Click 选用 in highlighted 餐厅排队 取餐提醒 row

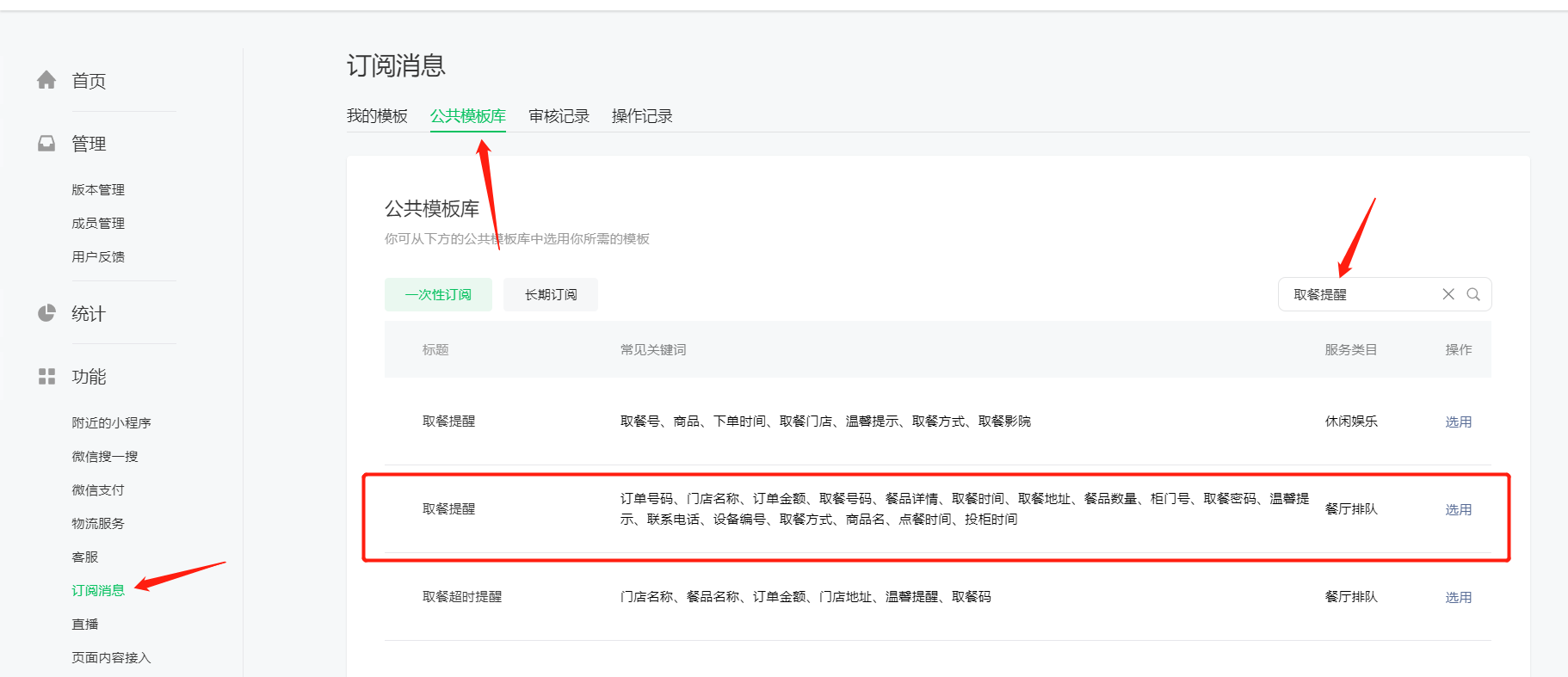[1458, 509]
